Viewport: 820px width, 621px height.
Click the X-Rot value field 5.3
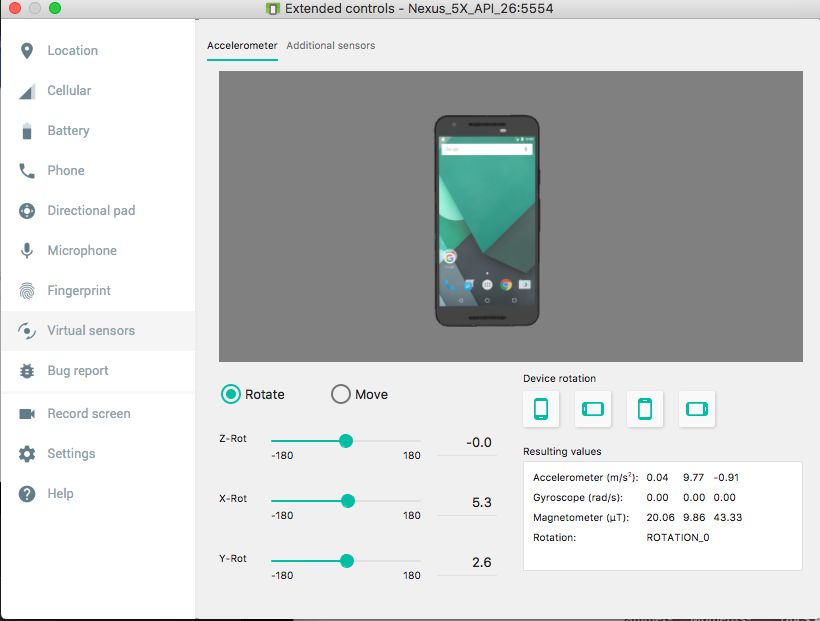tap(467, 503)
